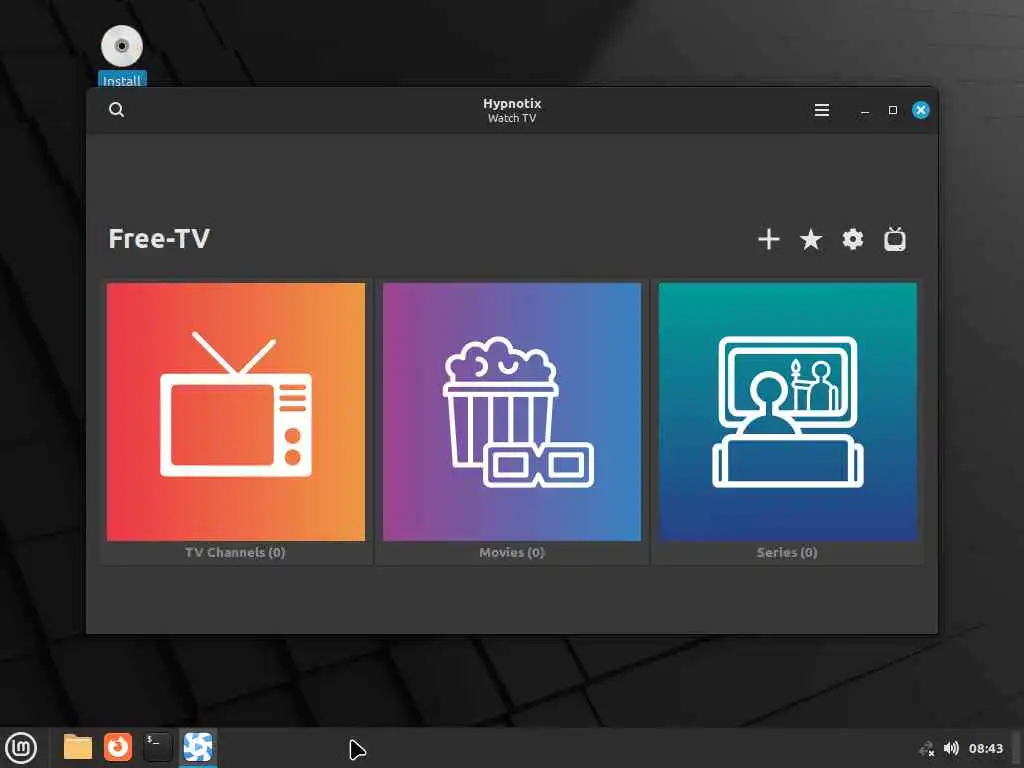The height and width of the screenshot is (768, 1024).
Task: Open the terminal from taskbar
Action: (x=157, y=747)
